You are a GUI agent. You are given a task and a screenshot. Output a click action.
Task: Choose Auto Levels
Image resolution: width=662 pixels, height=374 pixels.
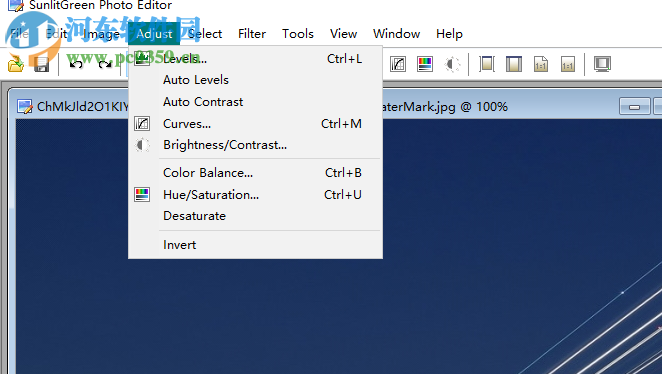[x=255, y=80]
